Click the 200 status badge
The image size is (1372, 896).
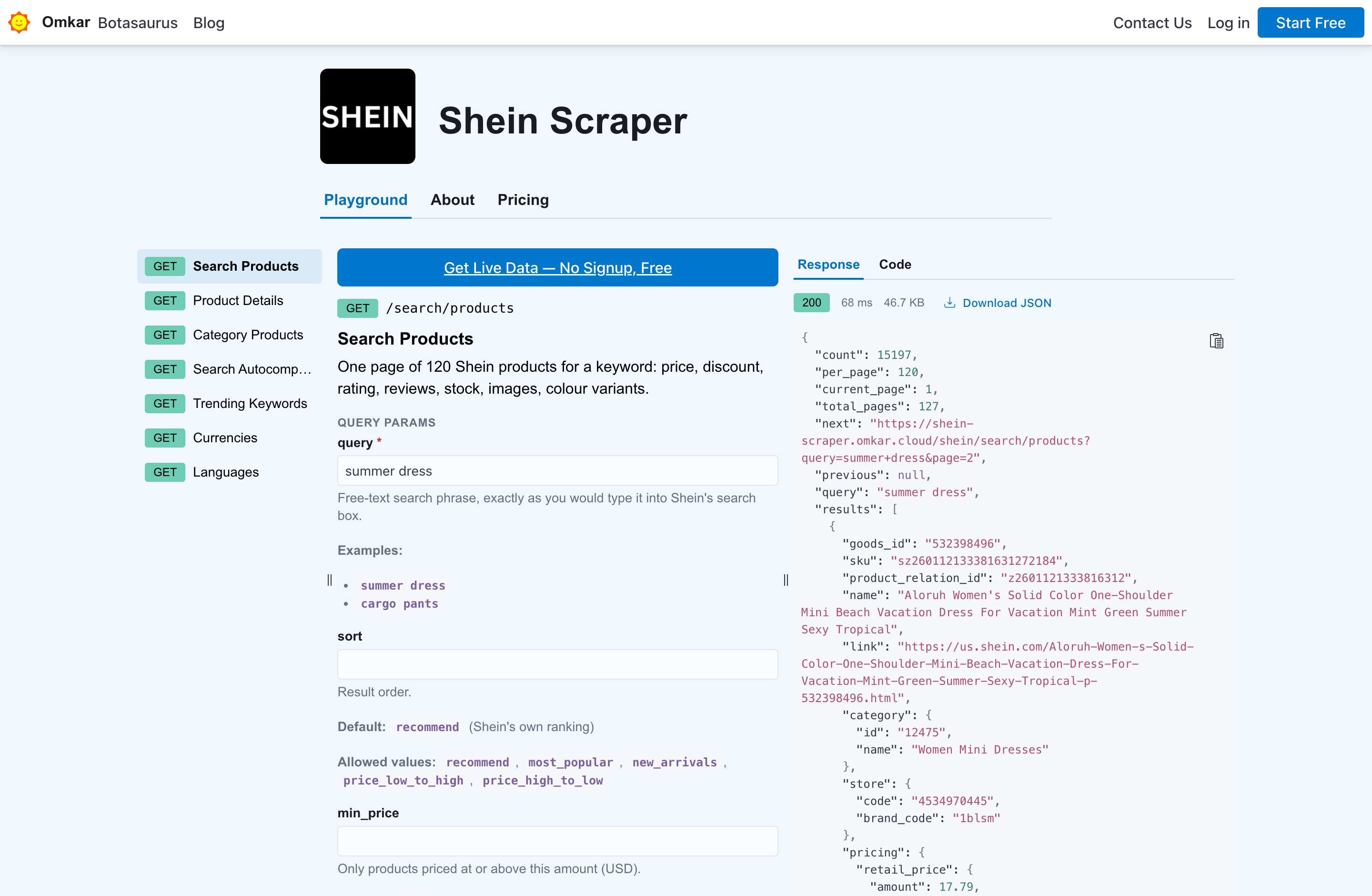point(811,303)
